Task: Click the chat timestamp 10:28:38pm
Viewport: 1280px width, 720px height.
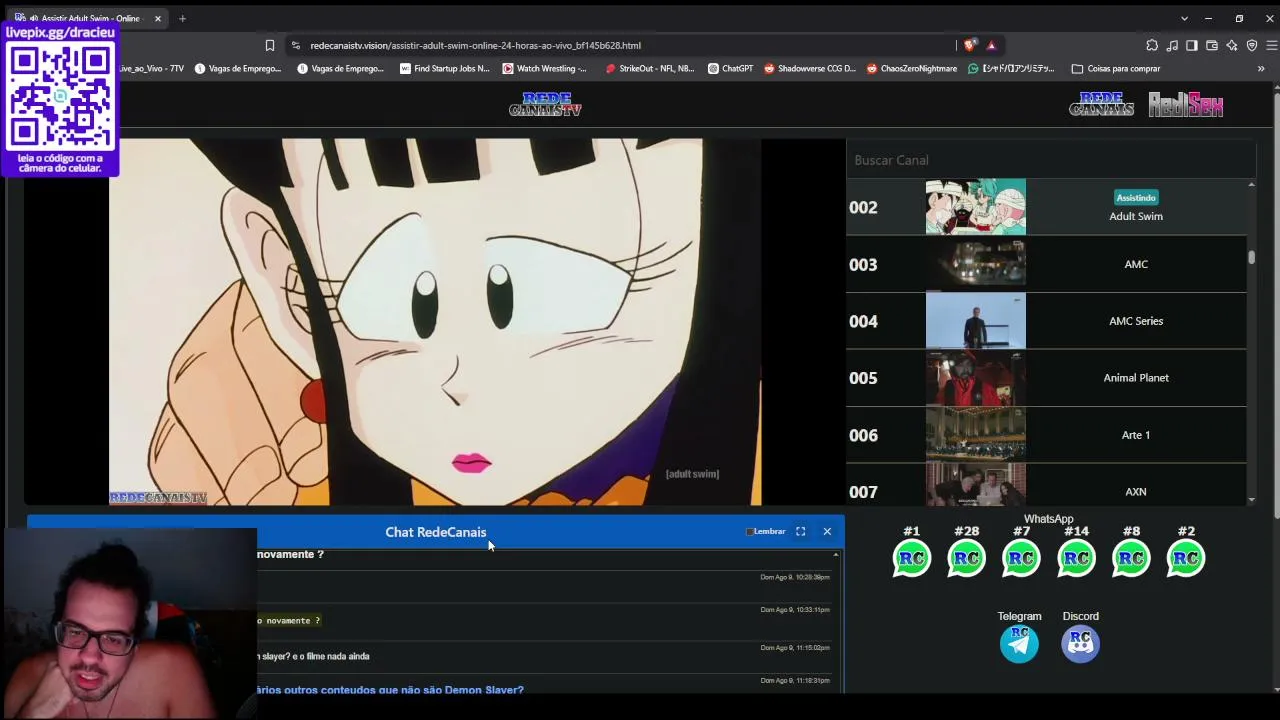Action: 795,577
